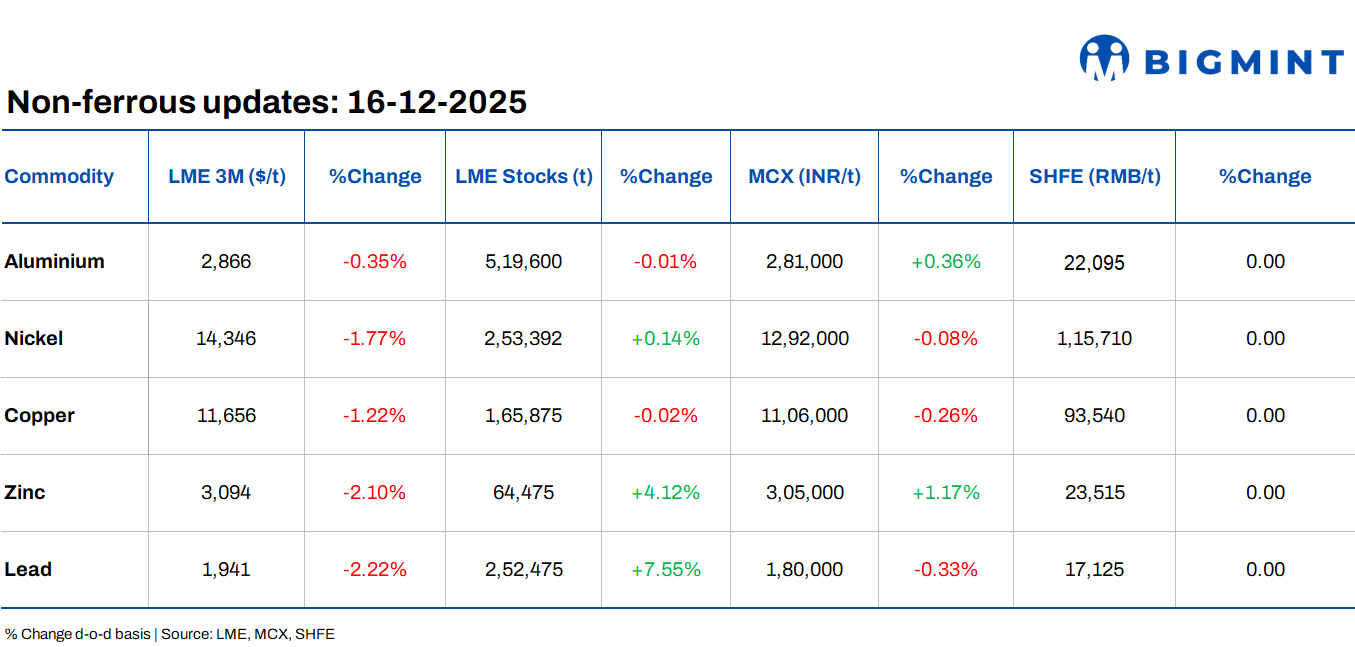Click the Lead row label
This screenshot has width=1355, height=647.
point(28,570)
